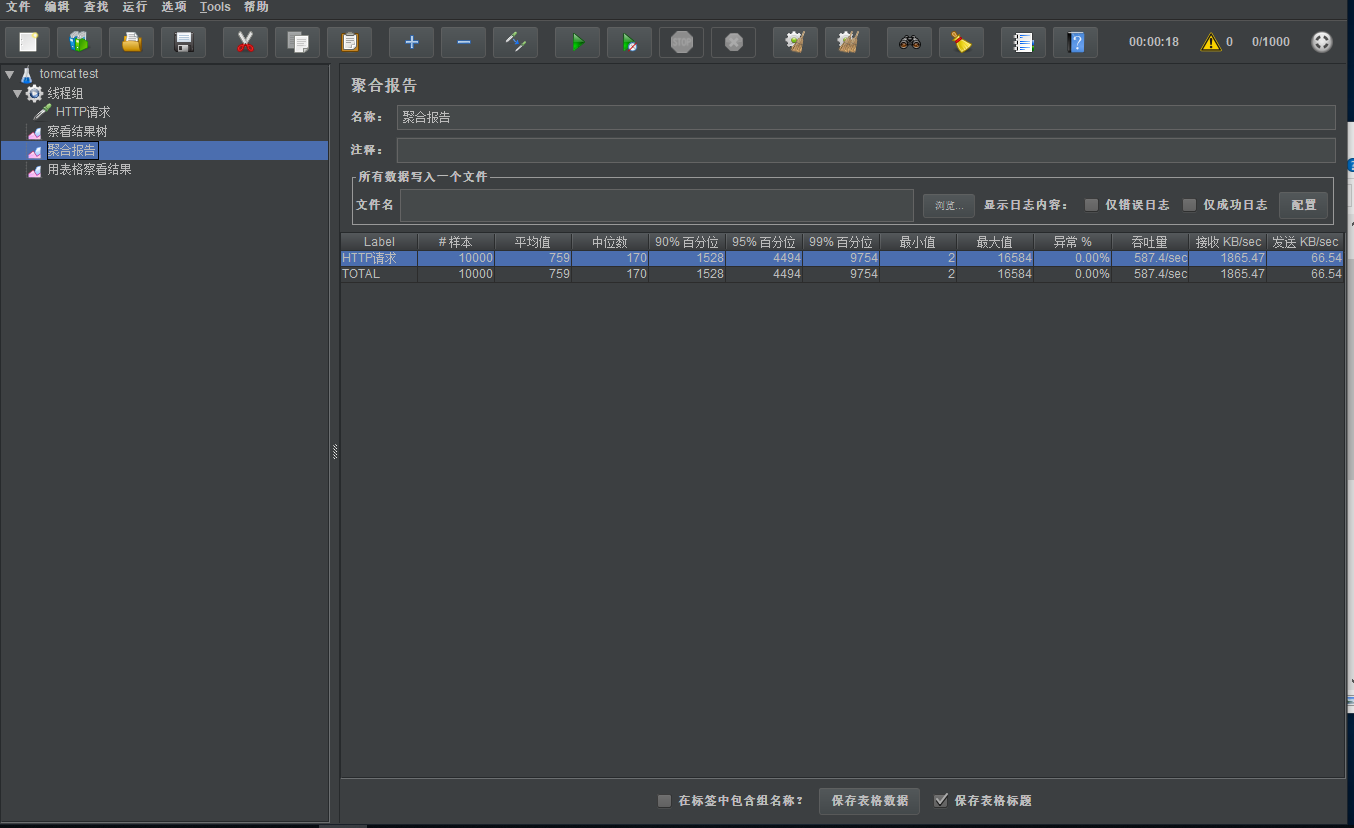Click the 配置 button

1303,205
